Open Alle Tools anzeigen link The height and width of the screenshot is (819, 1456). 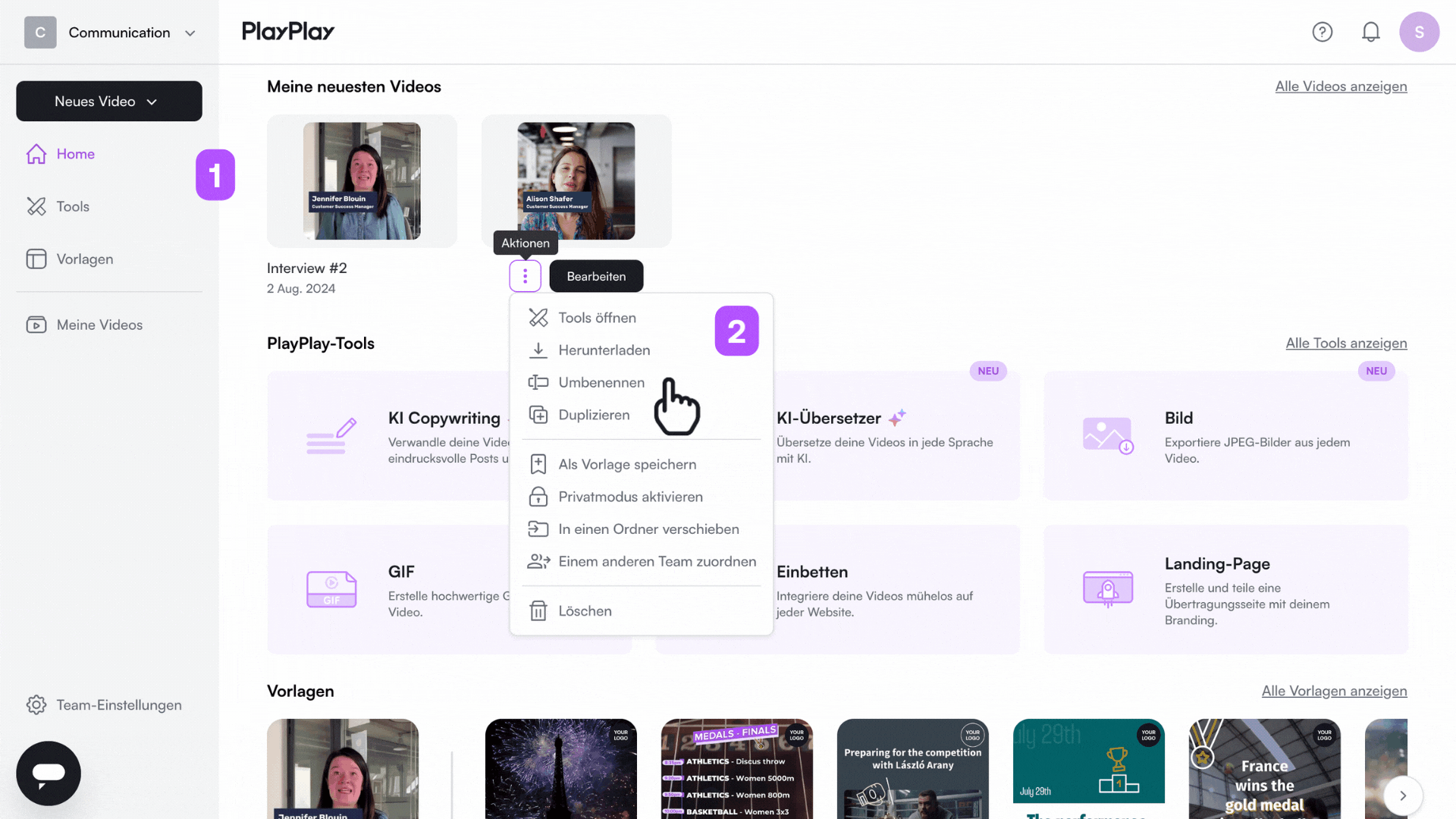click(x=1346, y=343)
